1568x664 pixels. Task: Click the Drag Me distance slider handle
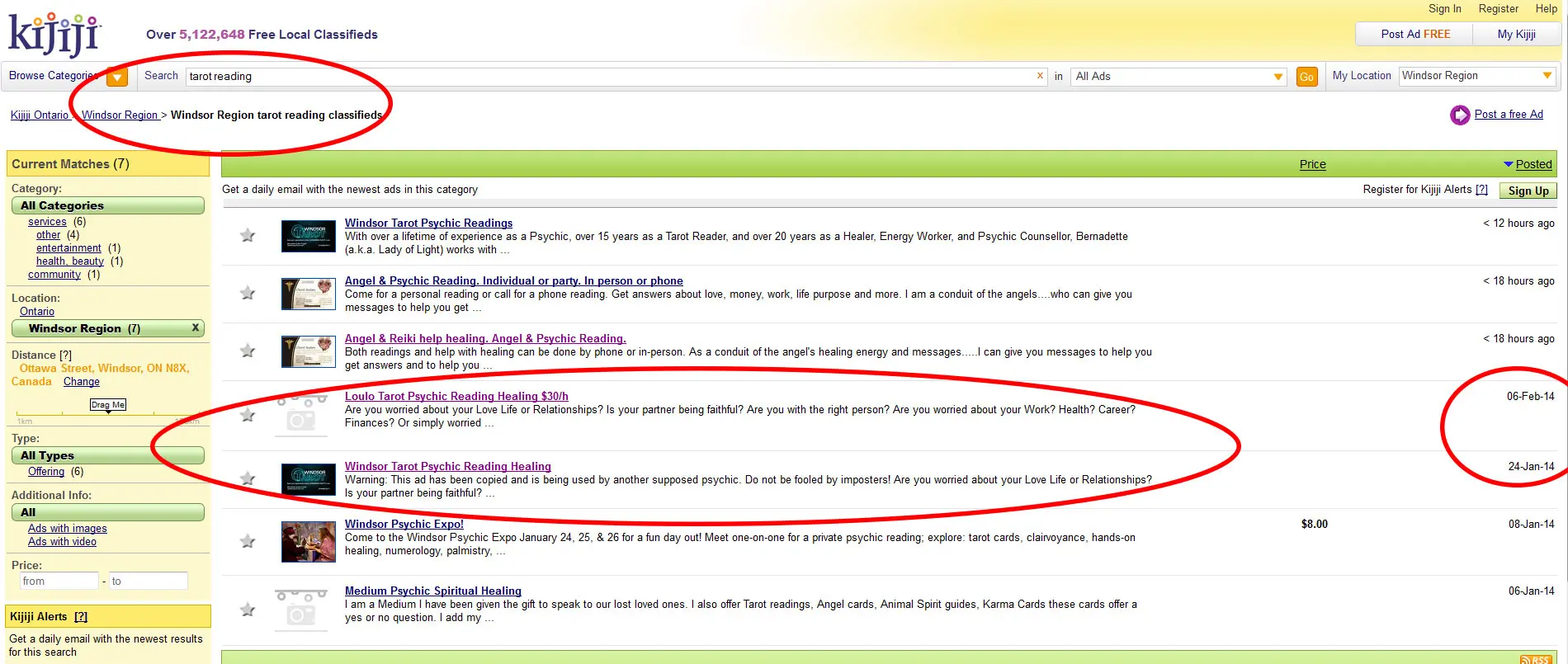108,405
